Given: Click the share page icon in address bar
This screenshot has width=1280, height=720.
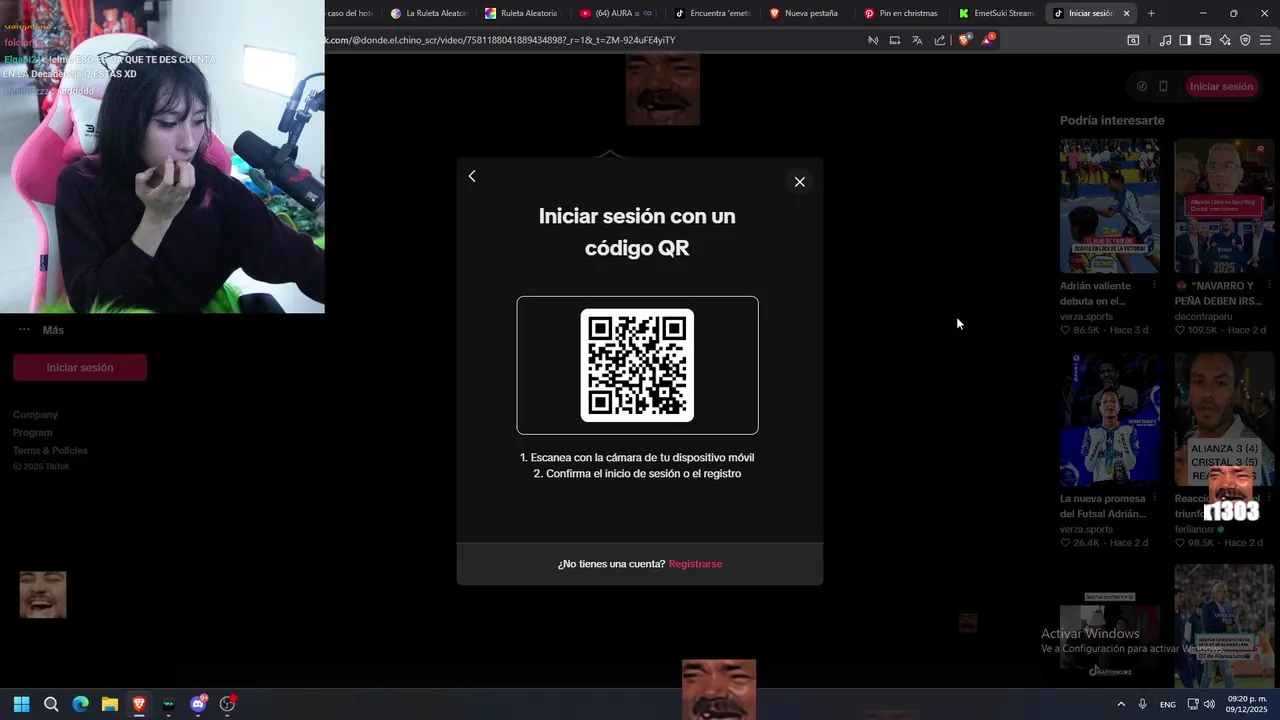Looking at the screenshot, I should coord(940,40).
